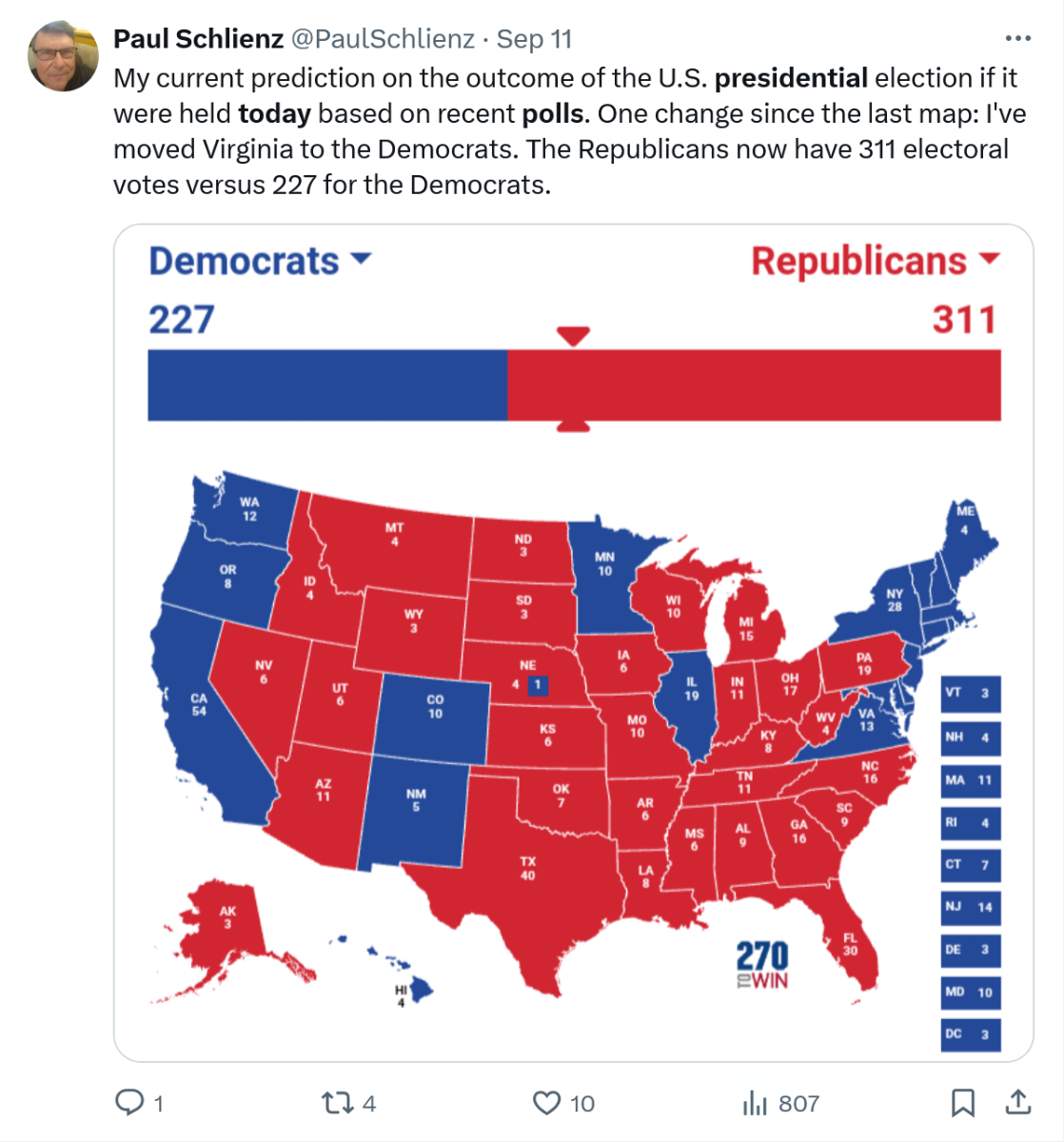Viewport: 1064px width, 1142px height.
Task: Toggle the Vermont VT 3 box
Action: 970,694
